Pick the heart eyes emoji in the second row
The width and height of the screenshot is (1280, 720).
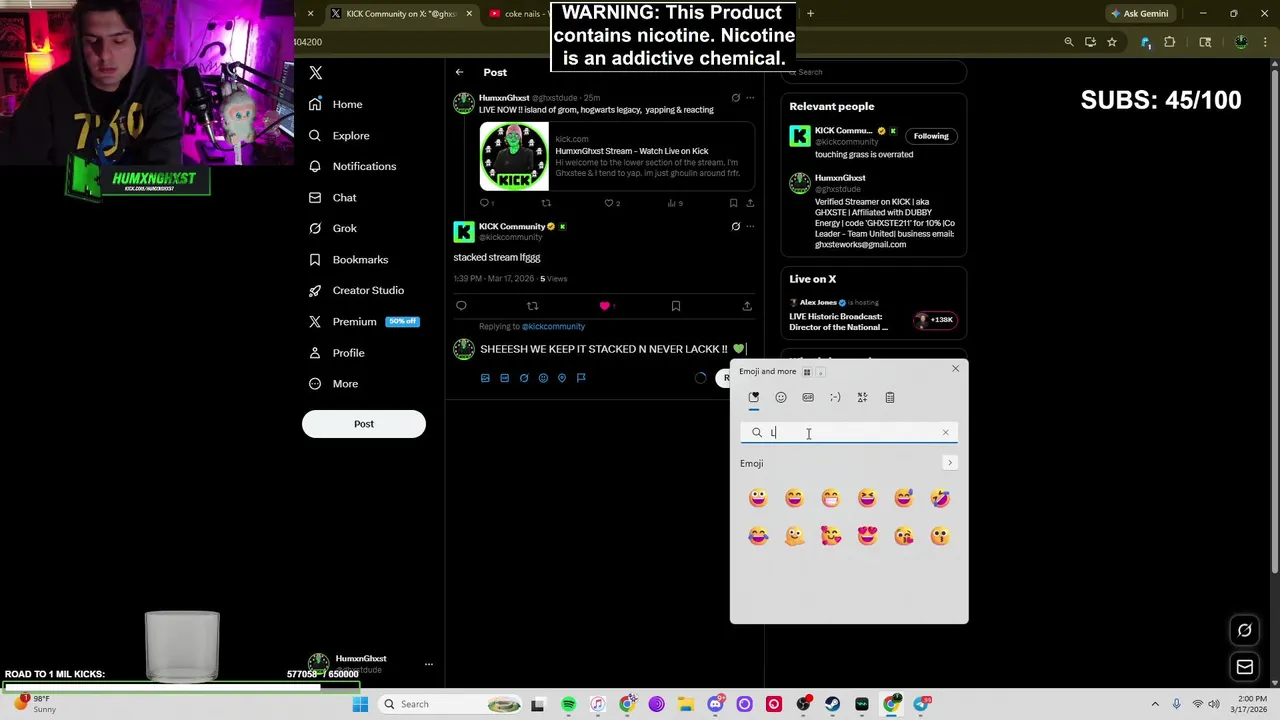click(867, 536)
